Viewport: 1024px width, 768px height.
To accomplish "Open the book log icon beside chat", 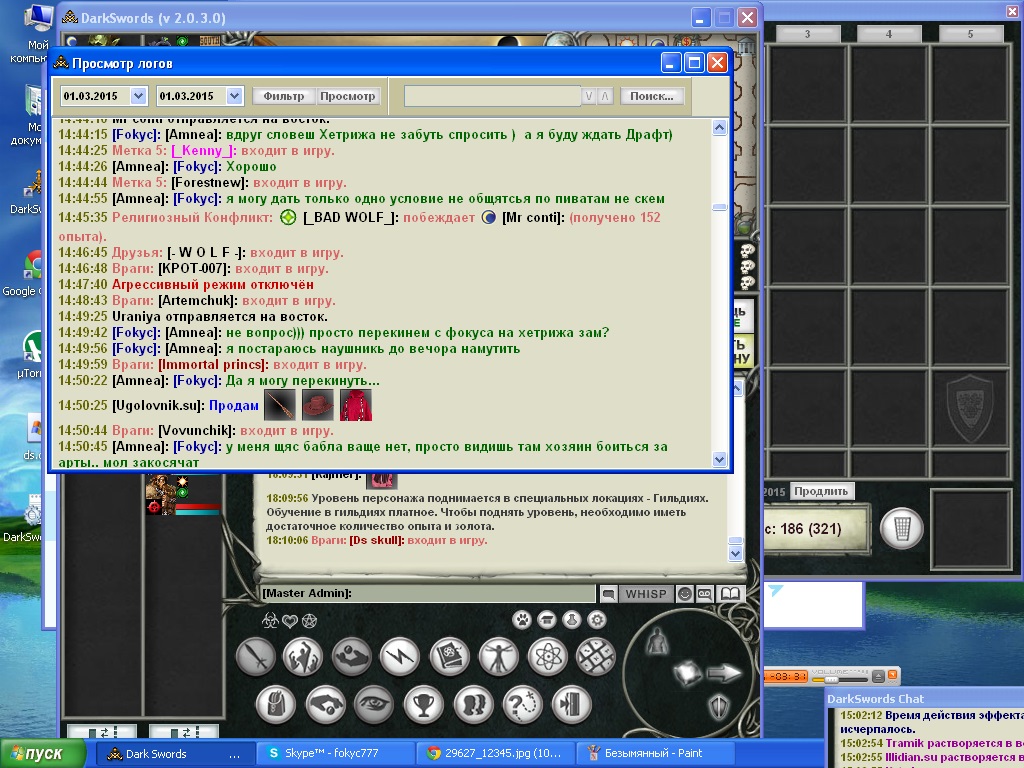I will pyautogui.click(x=730, y=594).
